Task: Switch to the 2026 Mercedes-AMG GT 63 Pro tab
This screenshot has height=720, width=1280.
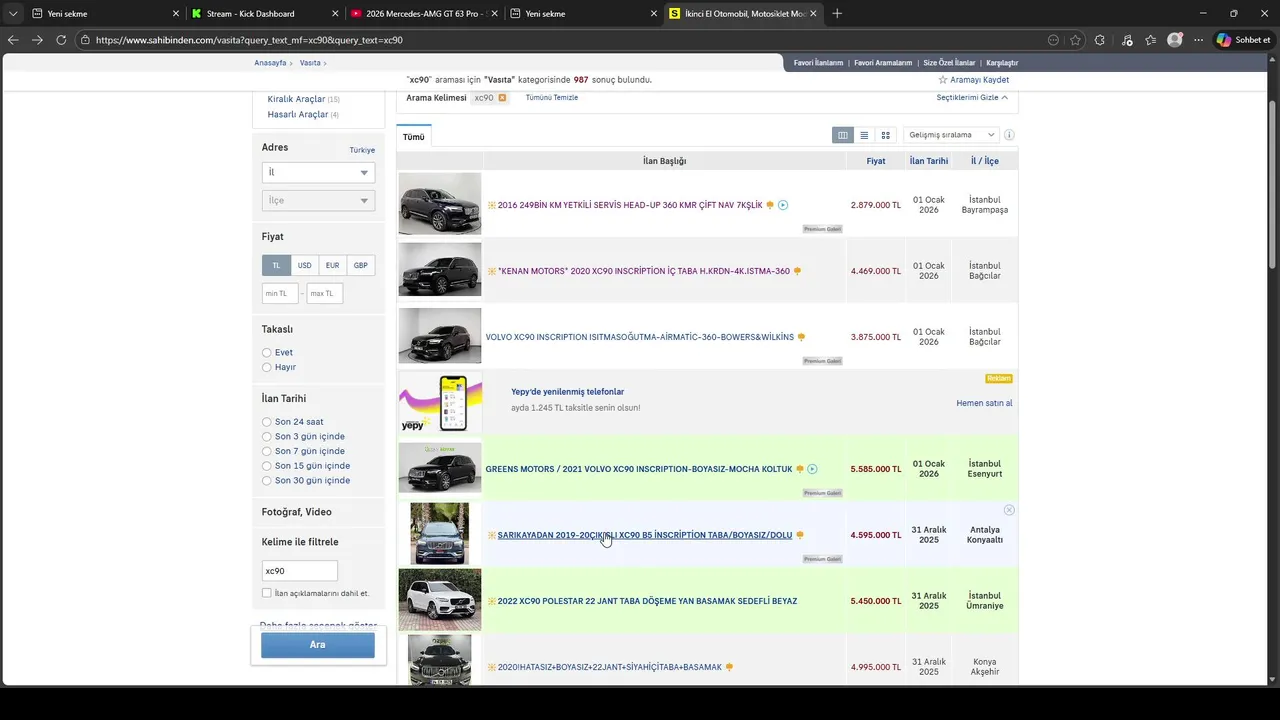Action: [x=422, y=14]
